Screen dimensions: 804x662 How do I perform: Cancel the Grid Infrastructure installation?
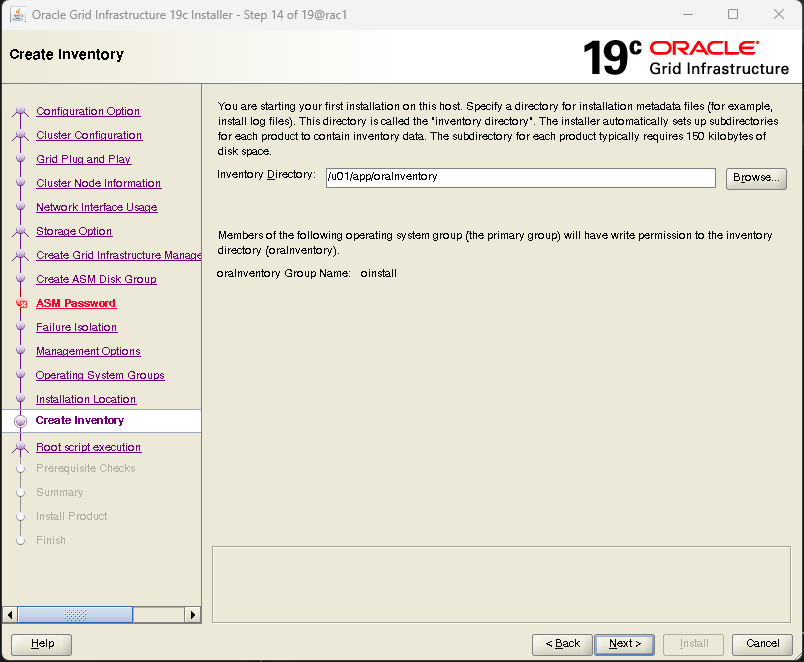(762, 644)
